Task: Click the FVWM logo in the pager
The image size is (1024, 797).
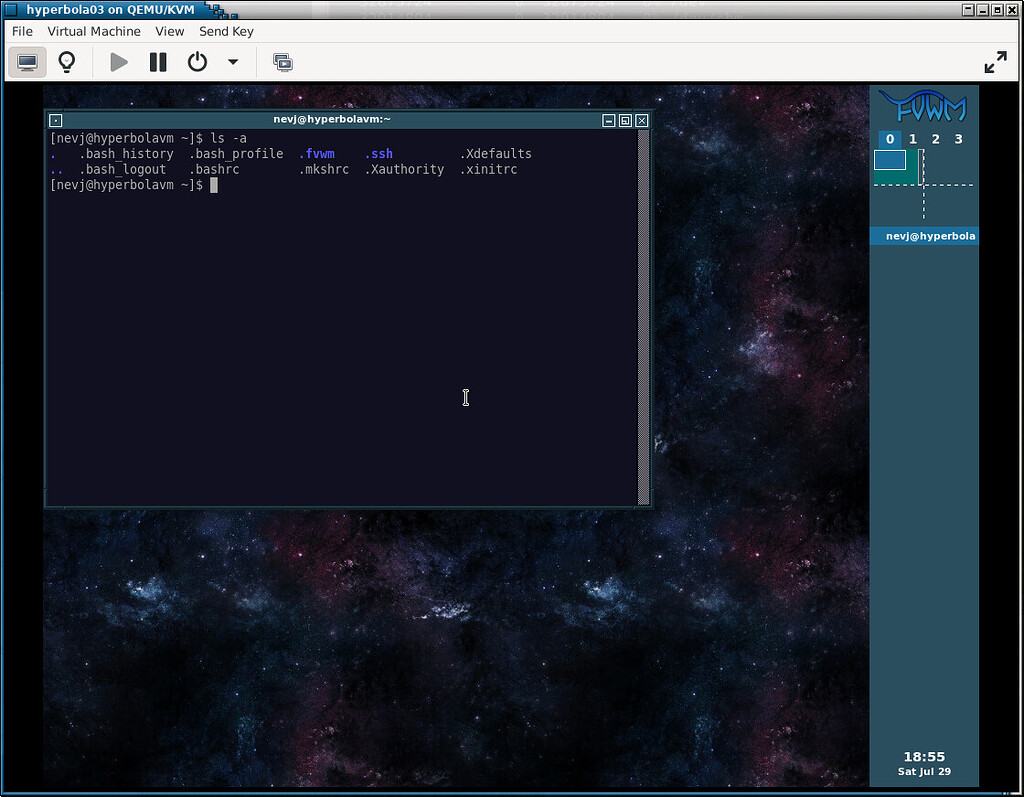Action: pyautogui.click(x=924, y=103)
